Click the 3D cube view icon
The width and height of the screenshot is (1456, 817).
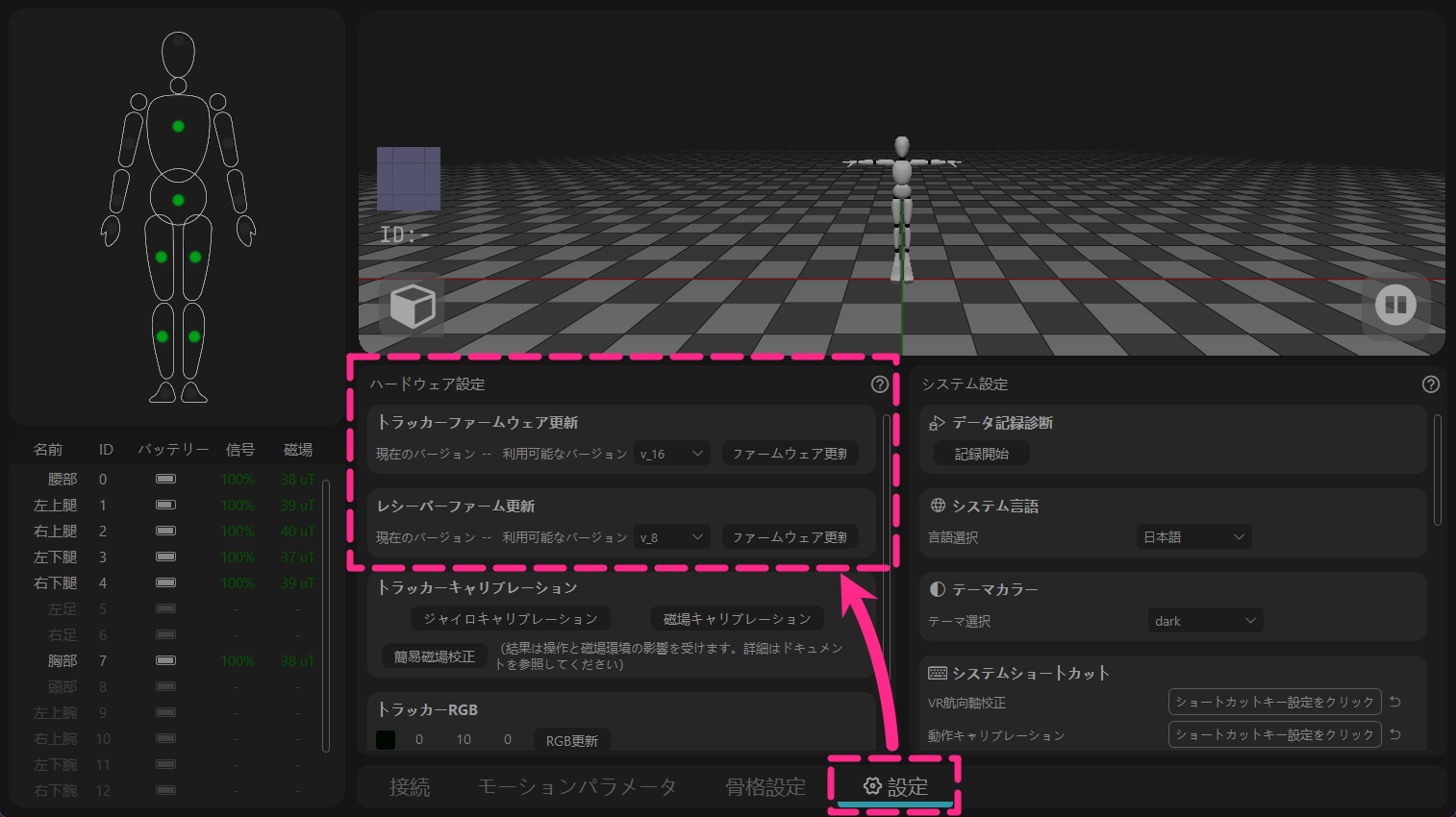point(413,307)
